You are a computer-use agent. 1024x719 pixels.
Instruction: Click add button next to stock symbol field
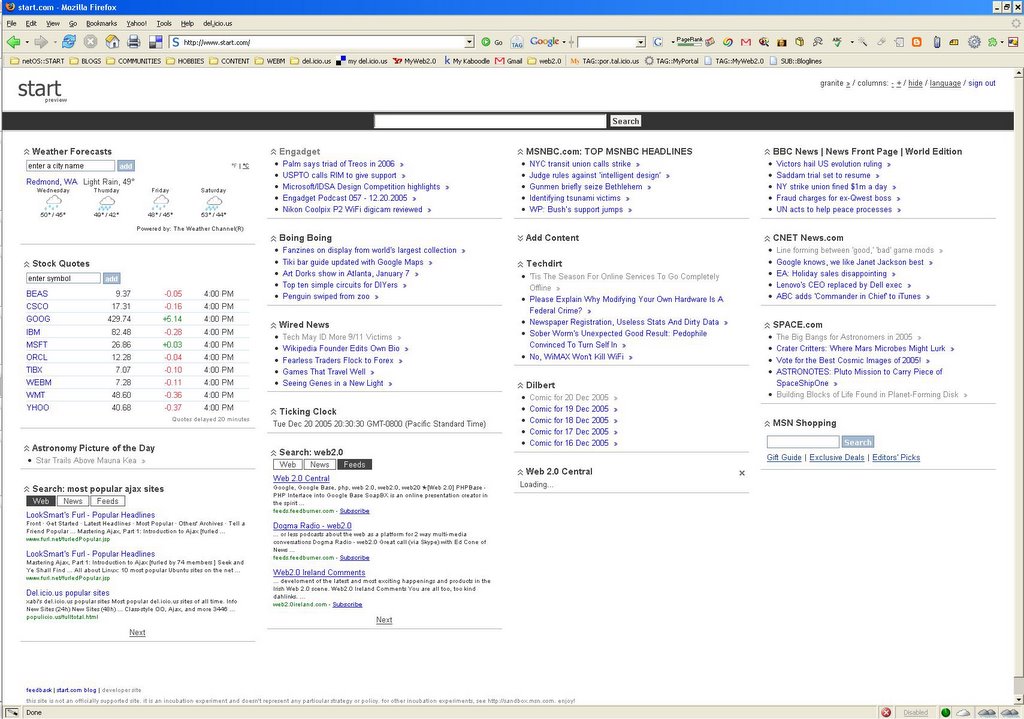(112, 278)
